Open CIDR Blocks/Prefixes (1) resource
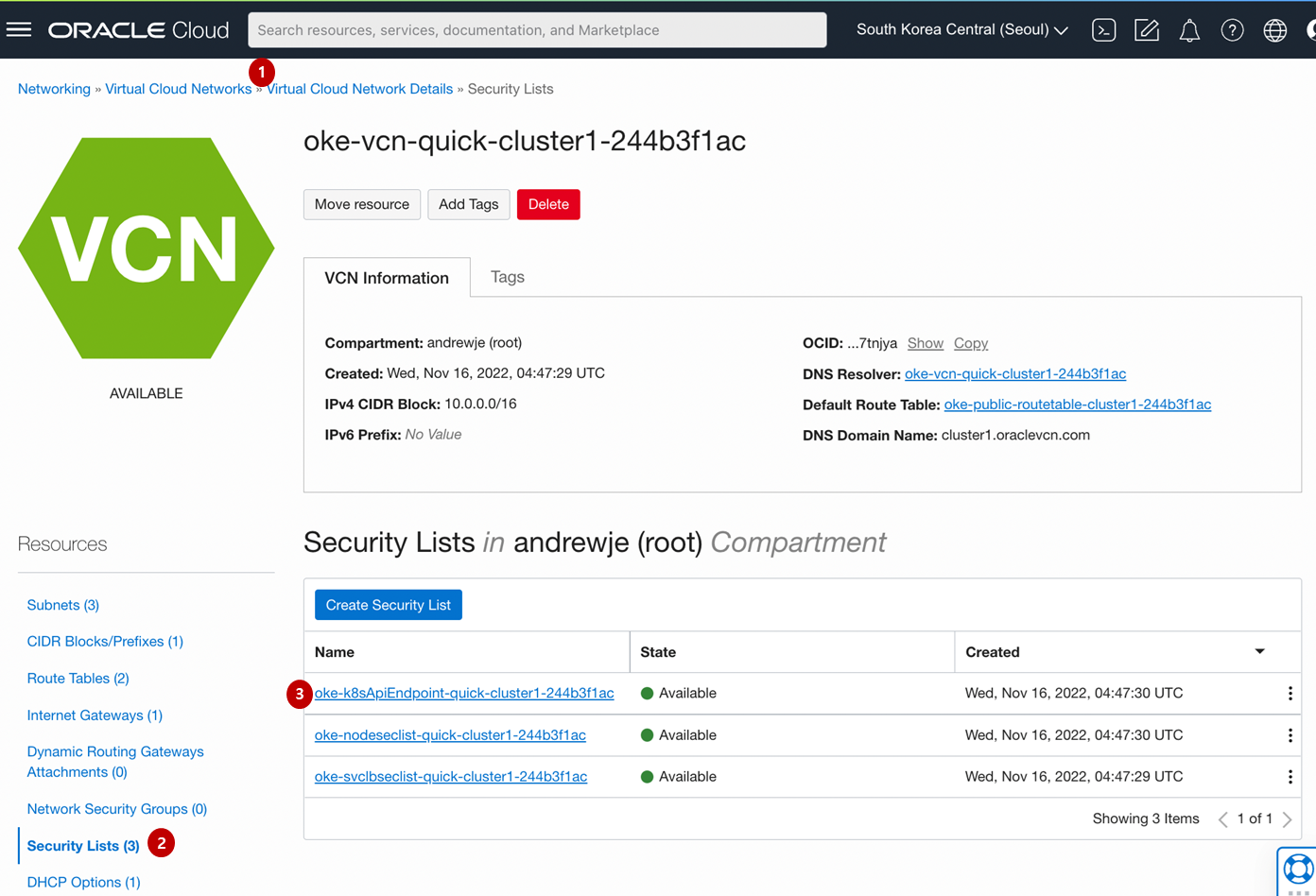Screen dimensions: 1316x896 105,642
